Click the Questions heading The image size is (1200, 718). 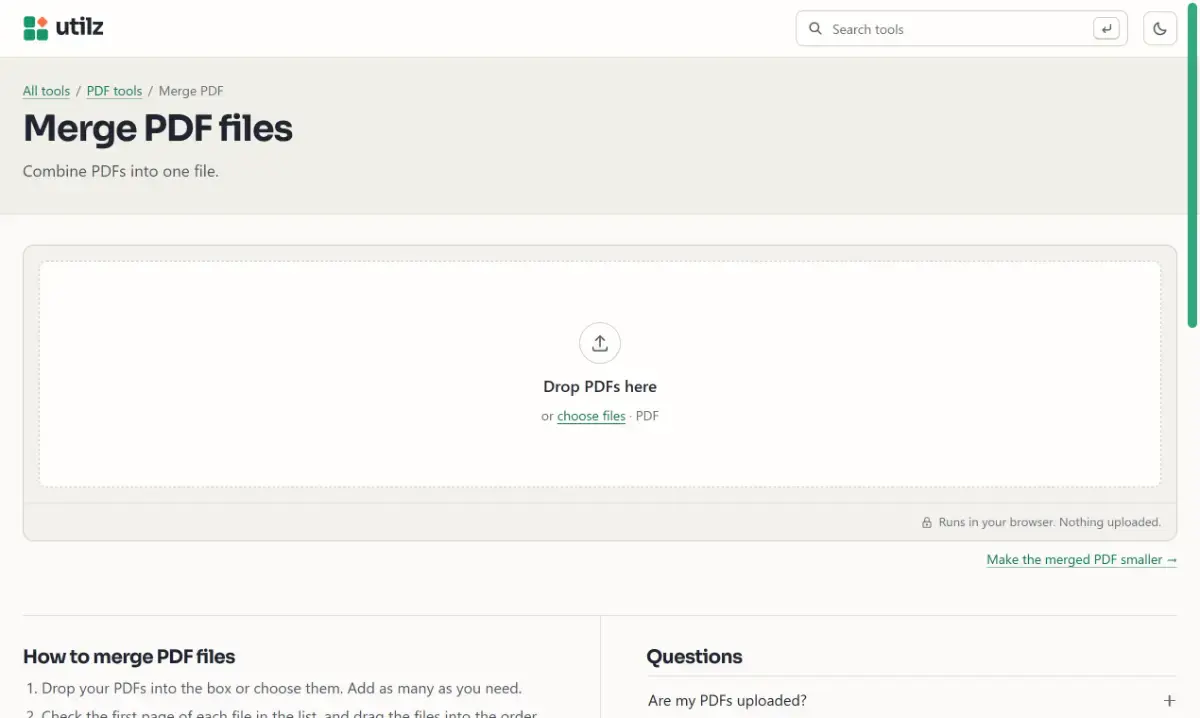[694, 657]
